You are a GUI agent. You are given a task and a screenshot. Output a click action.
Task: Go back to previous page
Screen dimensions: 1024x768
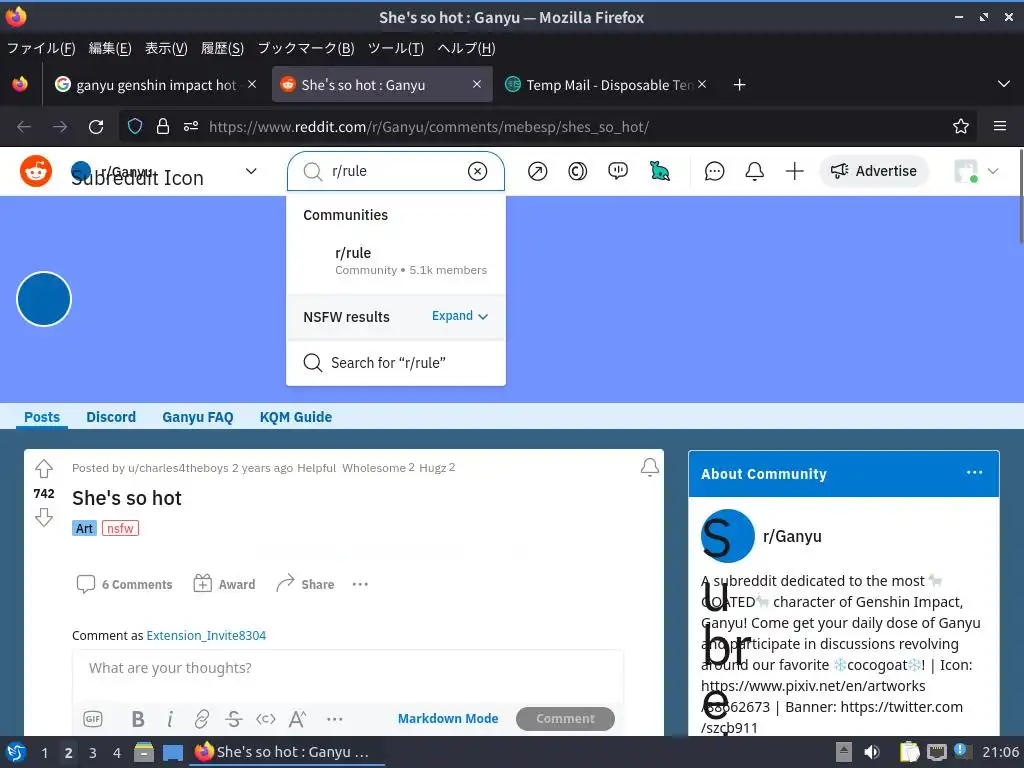click(x=24, y=127)
